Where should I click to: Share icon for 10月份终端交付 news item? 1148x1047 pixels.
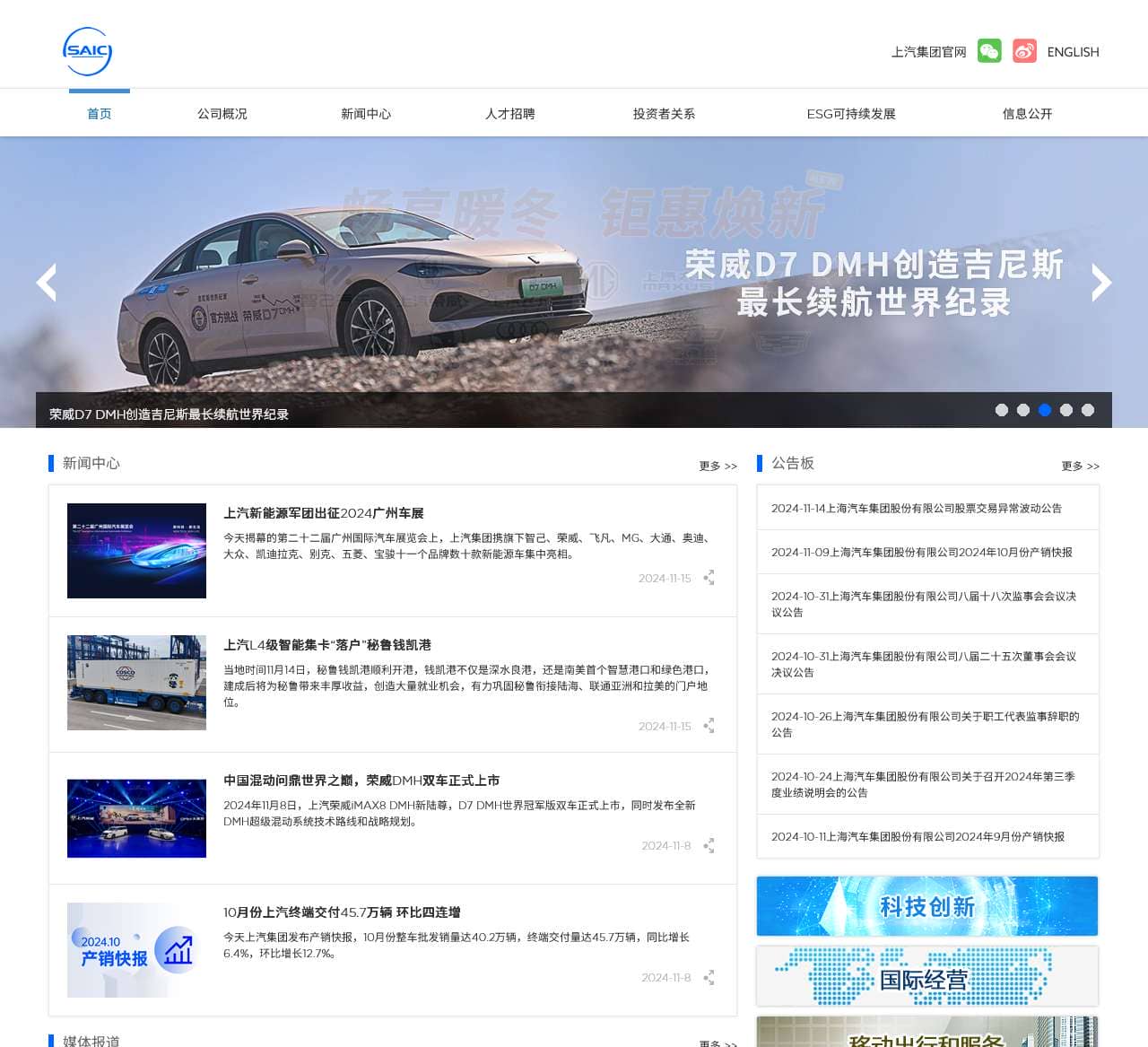pyautogui.click(x=709, y=977)
